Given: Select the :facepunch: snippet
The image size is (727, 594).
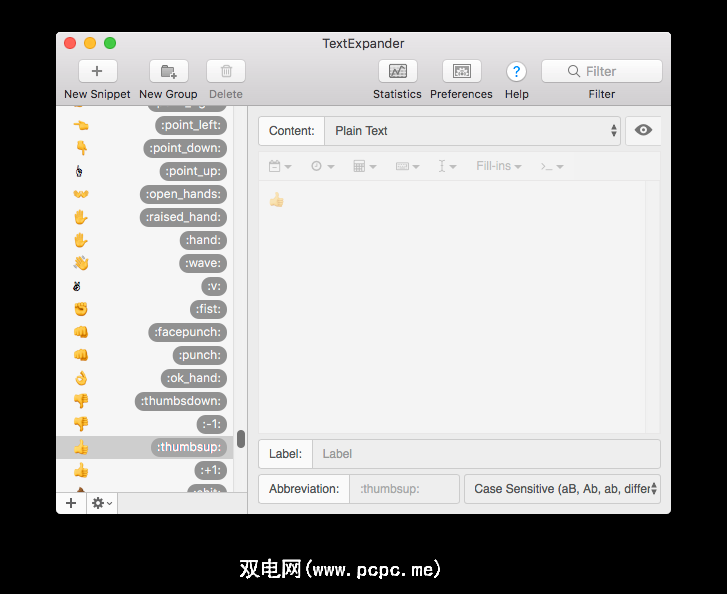Looking at the screenshot, I should tap(145, 332).
